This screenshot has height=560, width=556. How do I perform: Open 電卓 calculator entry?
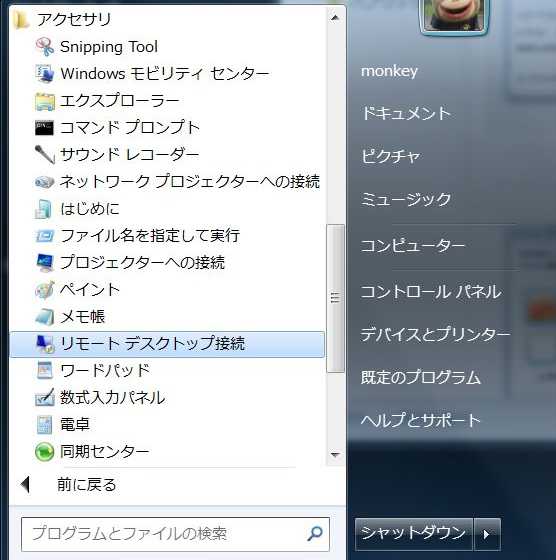tap(167, 425)
